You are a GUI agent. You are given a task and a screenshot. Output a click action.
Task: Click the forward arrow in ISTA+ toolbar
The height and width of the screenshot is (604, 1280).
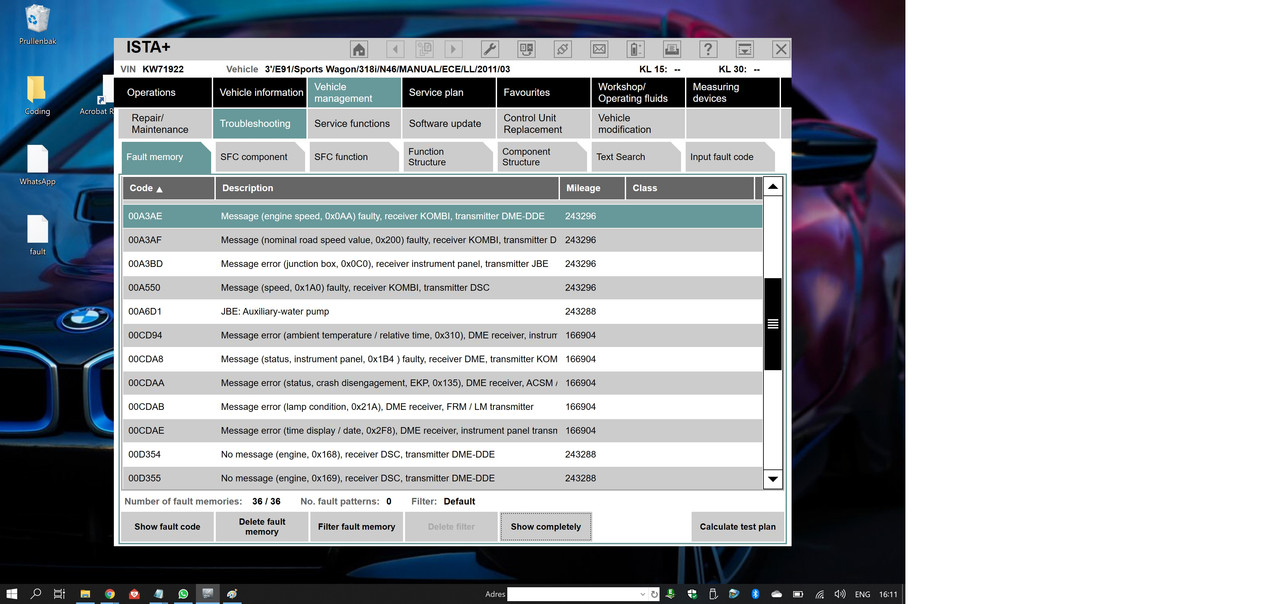coord(453,49)
